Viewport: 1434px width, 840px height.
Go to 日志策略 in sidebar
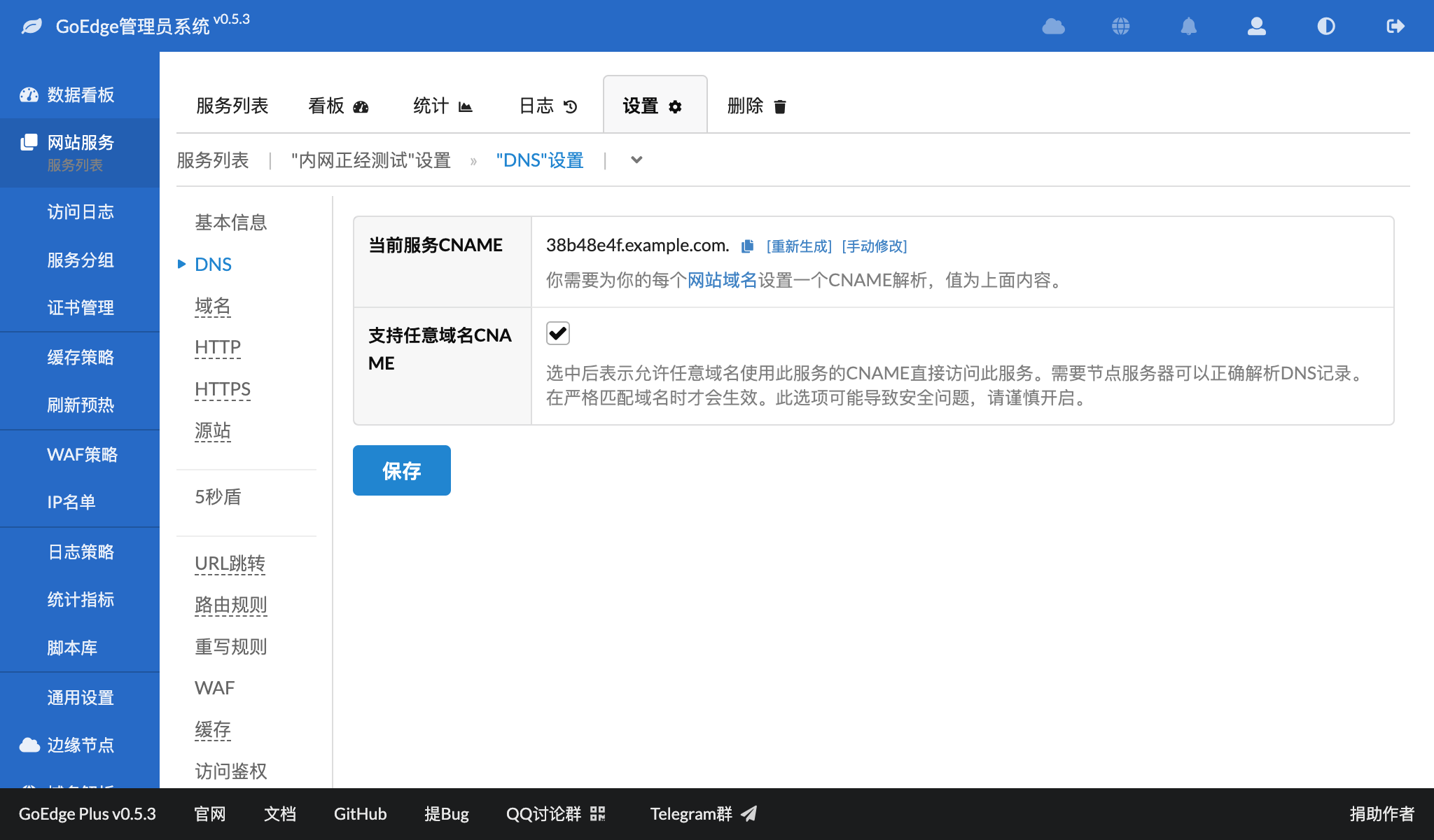tap(80, 552)
